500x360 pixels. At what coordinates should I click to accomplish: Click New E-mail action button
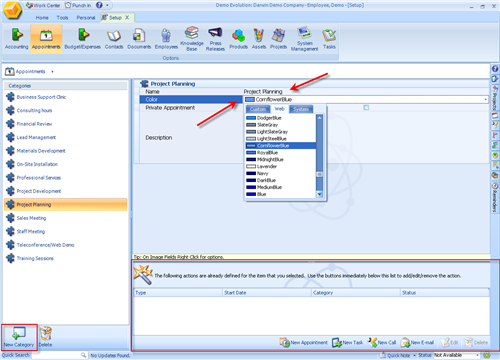tap(417, 342)
